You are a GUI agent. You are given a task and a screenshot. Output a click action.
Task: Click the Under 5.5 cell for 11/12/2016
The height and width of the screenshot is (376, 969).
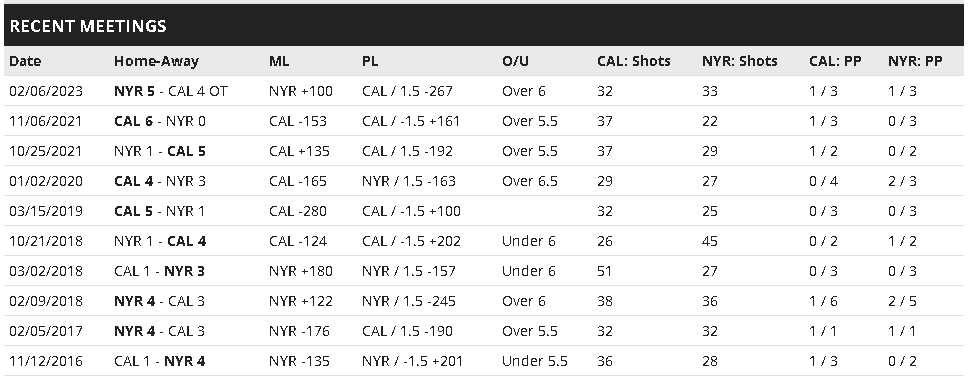click(x=535, y=361)
